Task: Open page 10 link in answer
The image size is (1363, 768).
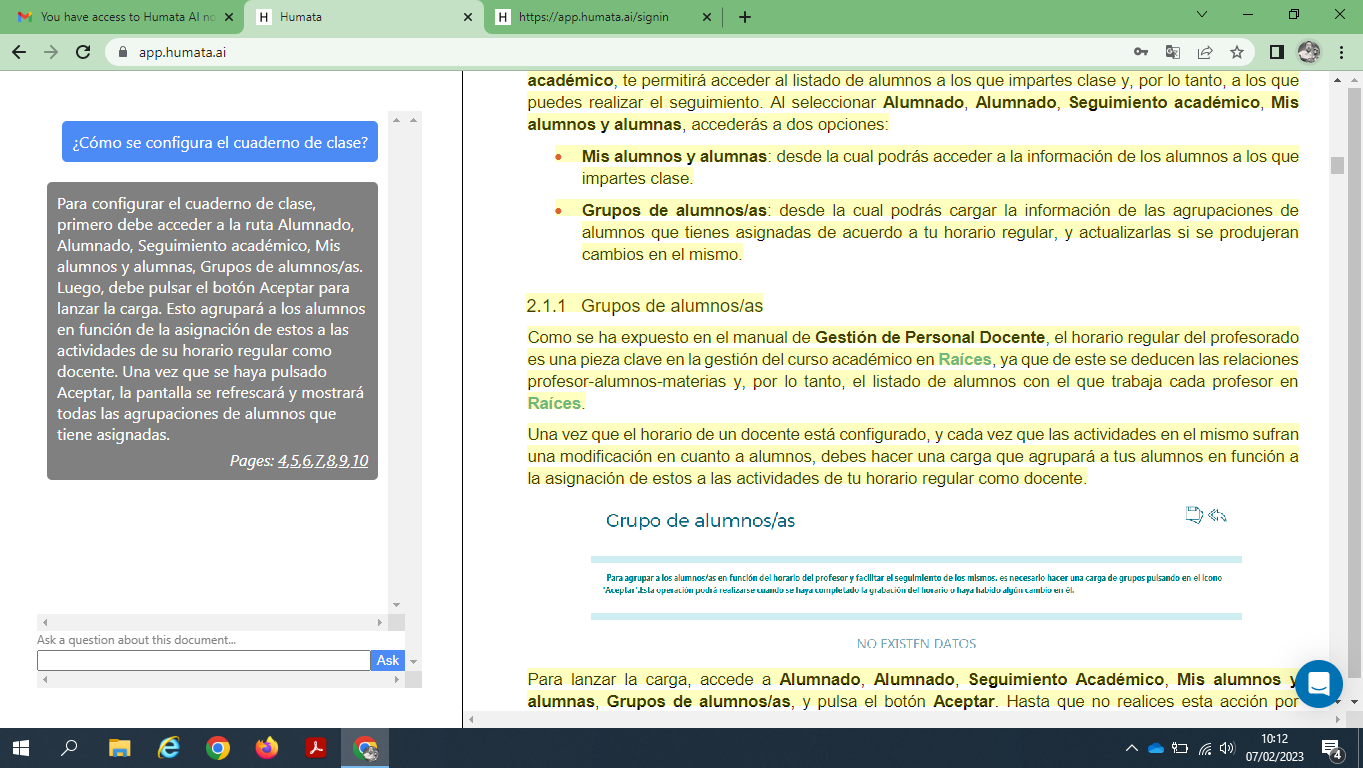Action: 360,461
